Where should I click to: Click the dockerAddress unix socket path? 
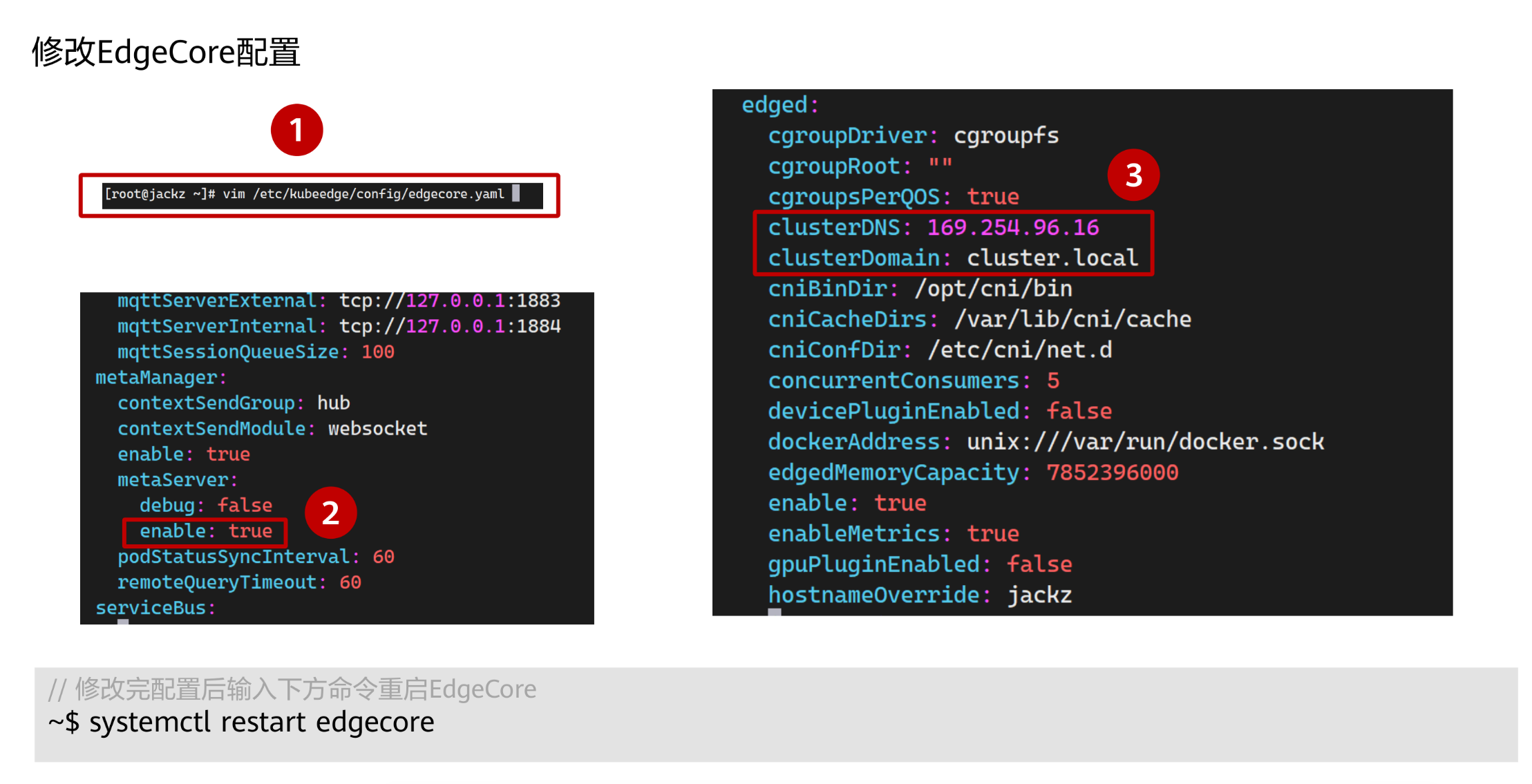point(1145,442)
